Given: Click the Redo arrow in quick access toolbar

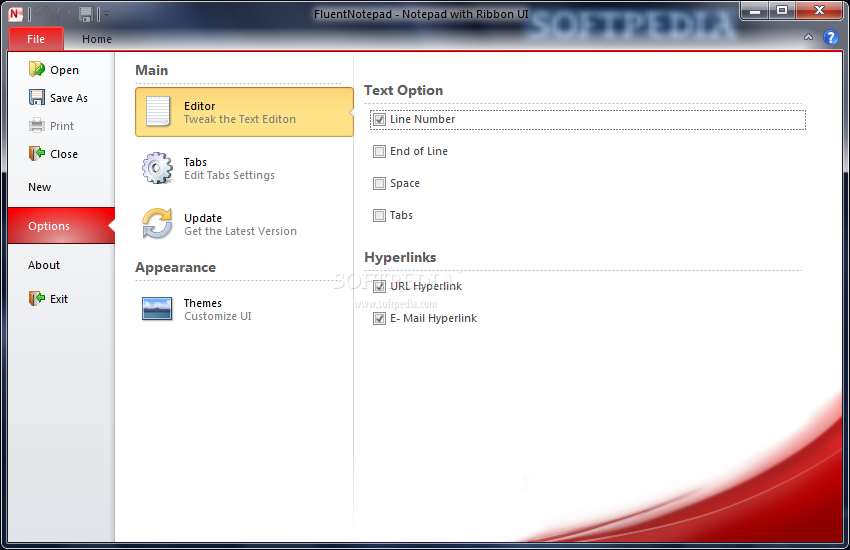Looking at the screenshot, I should [x=64, y=14].
